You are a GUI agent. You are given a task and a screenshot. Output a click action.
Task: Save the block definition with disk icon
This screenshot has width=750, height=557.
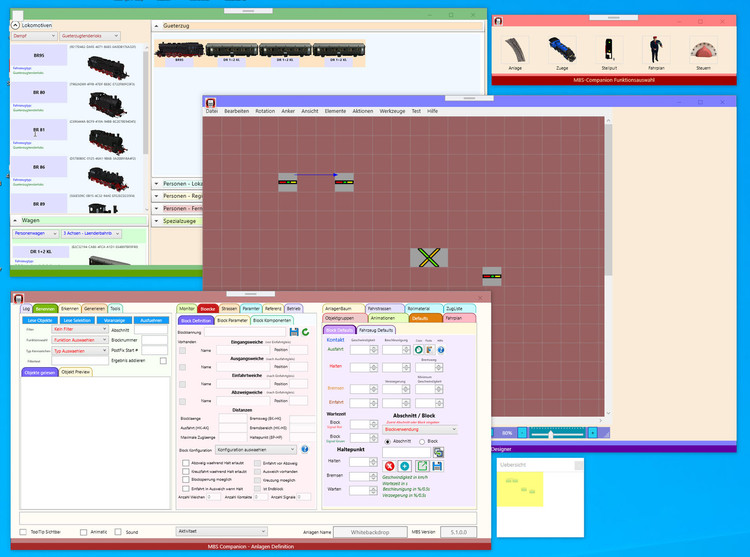(293, 331)
